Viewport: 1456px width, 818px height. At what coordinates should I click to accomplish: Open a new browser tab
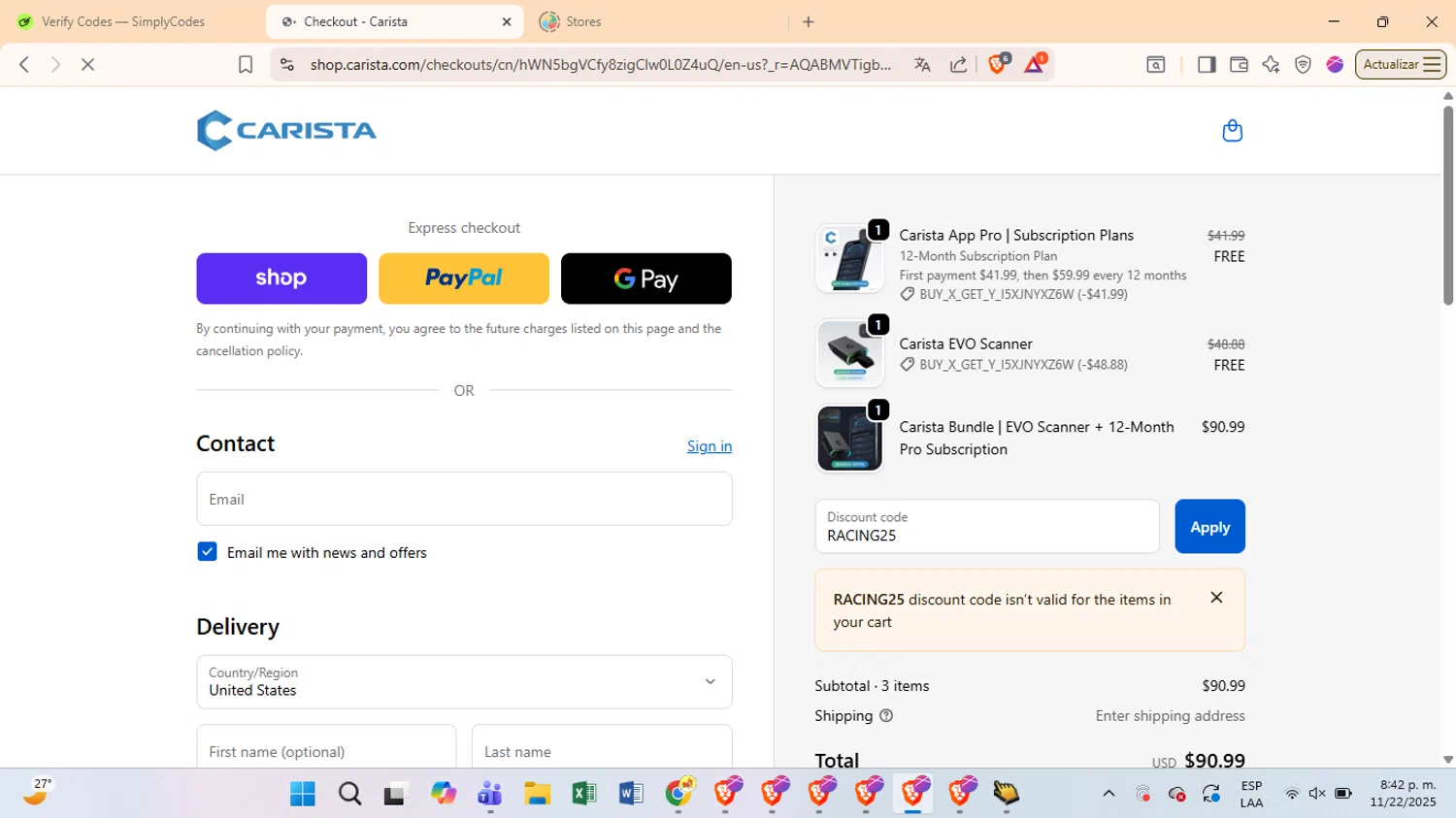pyautogui.click(x=809, y=21)
